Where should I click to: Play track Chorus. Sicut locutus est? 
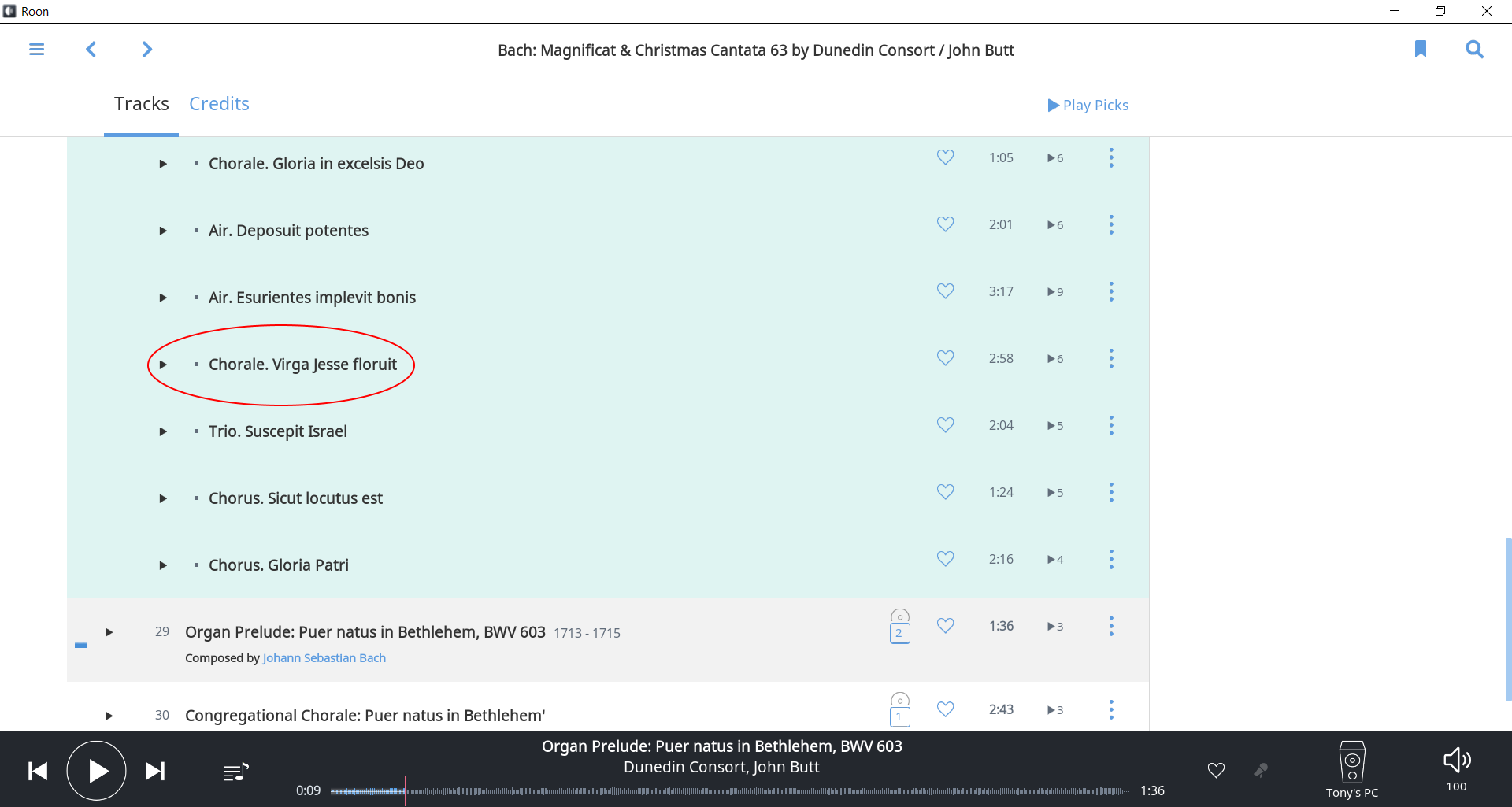tap(163, 498)
